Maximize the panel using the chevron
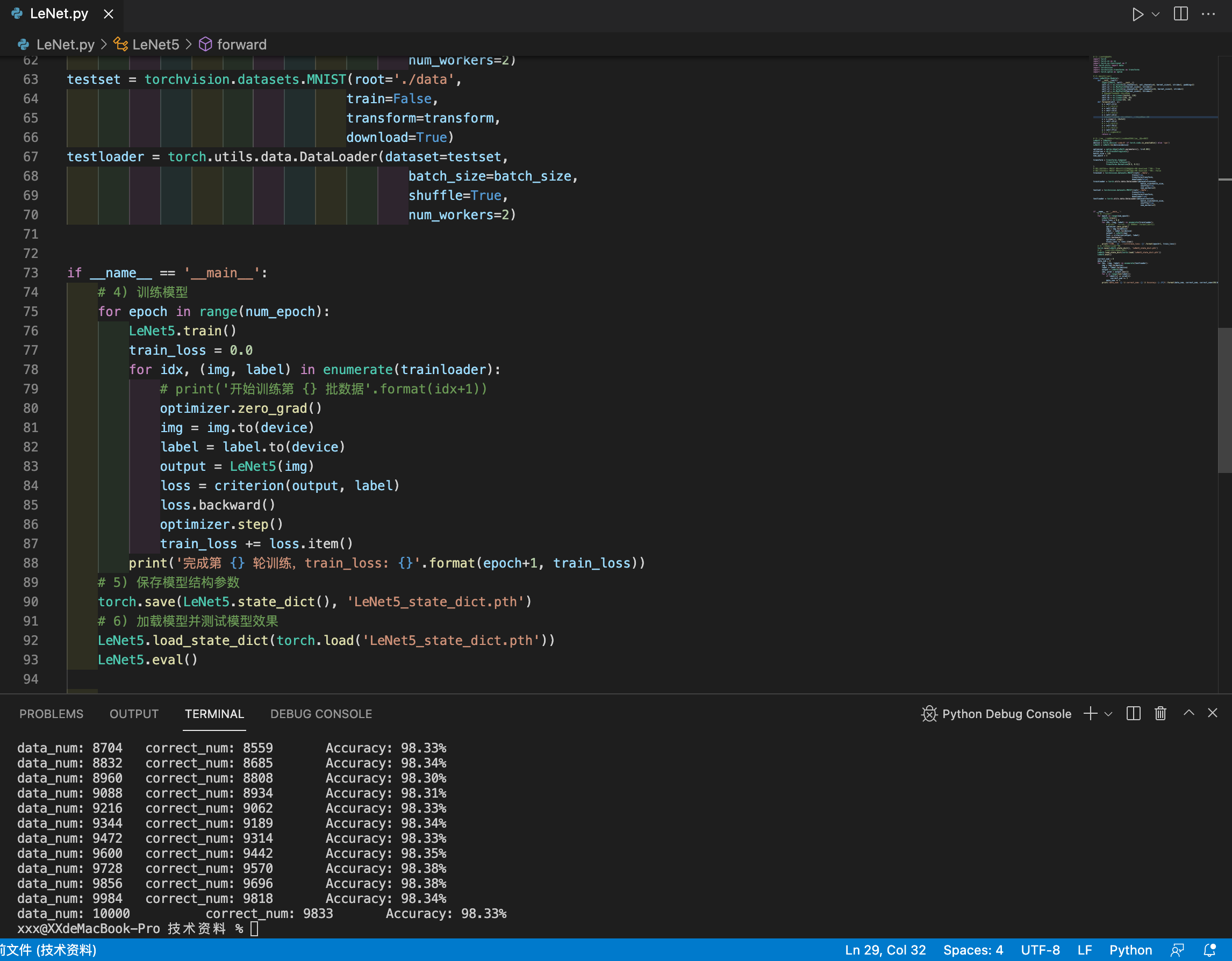 coord(1188,713)
